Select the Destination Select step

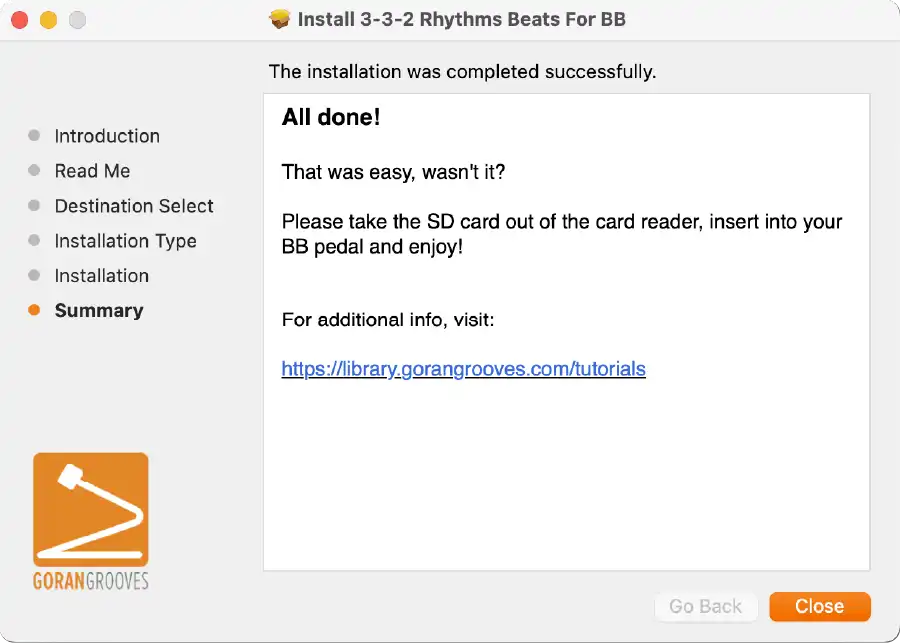(134, 206)
